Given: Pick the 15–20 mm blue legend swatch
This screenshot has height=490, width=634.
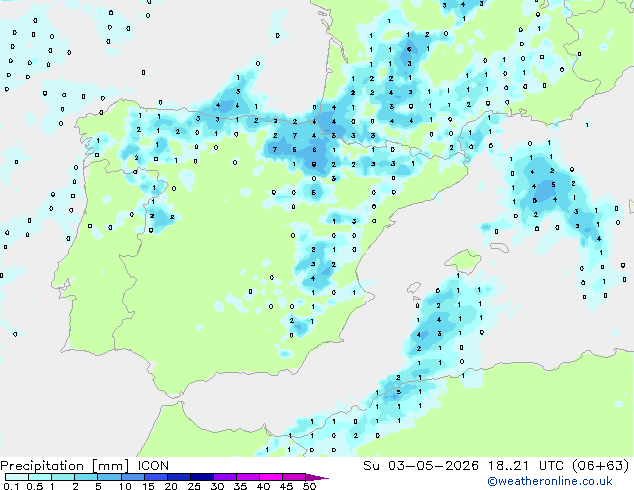Looking at the screenshot, I should click(x=155, y=477).
